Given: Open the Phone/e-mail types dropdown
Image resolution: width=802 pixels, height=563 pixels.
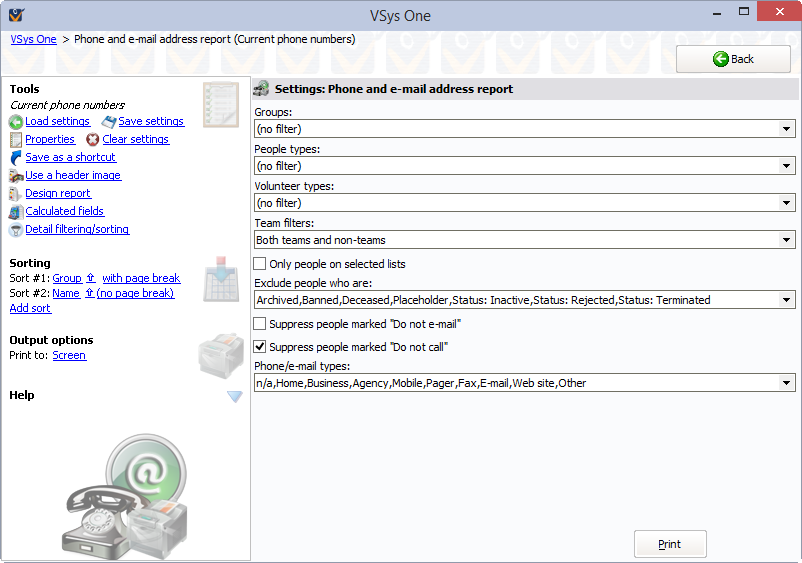Looking at the screenshot, I should (787, 383).
